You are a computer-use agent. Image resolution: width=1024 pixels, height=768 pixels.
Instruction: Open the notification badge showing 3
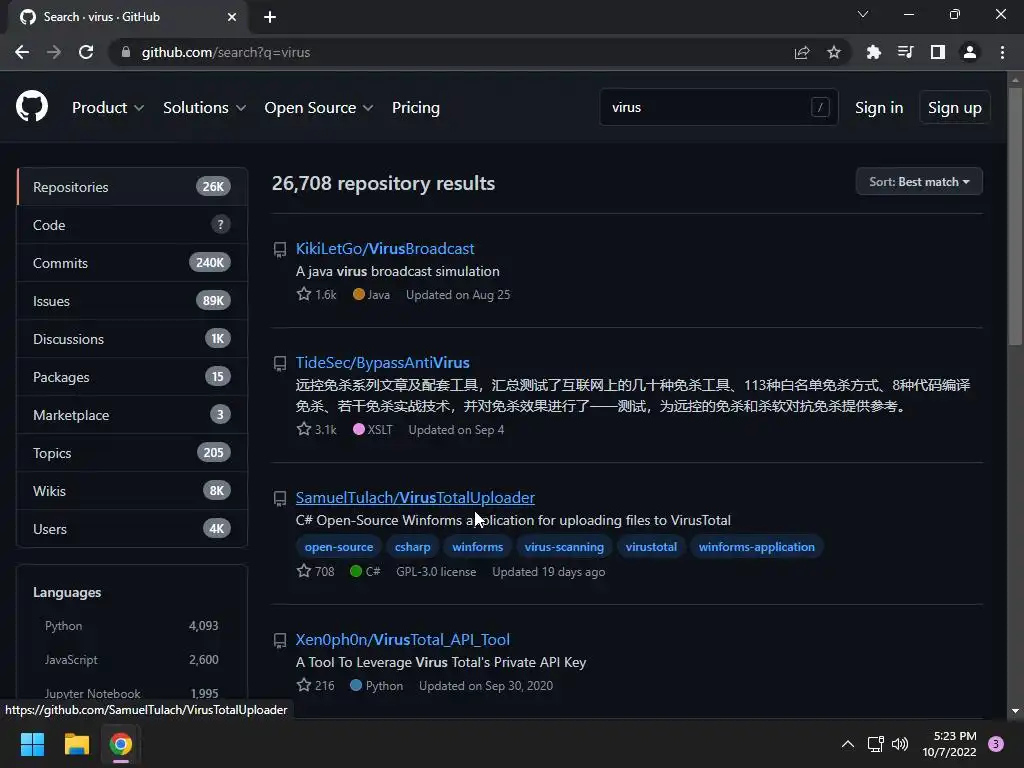point(996,744)
